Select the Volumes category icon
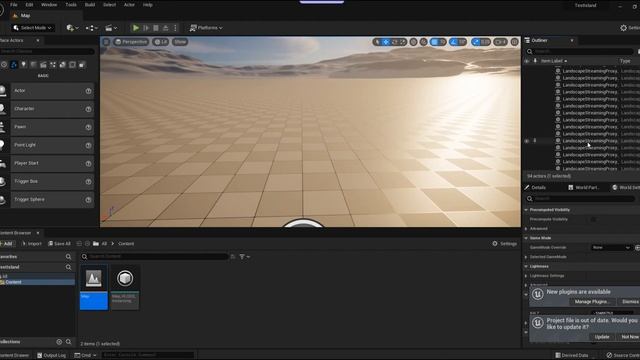640x360 pixels. (72, 64)
